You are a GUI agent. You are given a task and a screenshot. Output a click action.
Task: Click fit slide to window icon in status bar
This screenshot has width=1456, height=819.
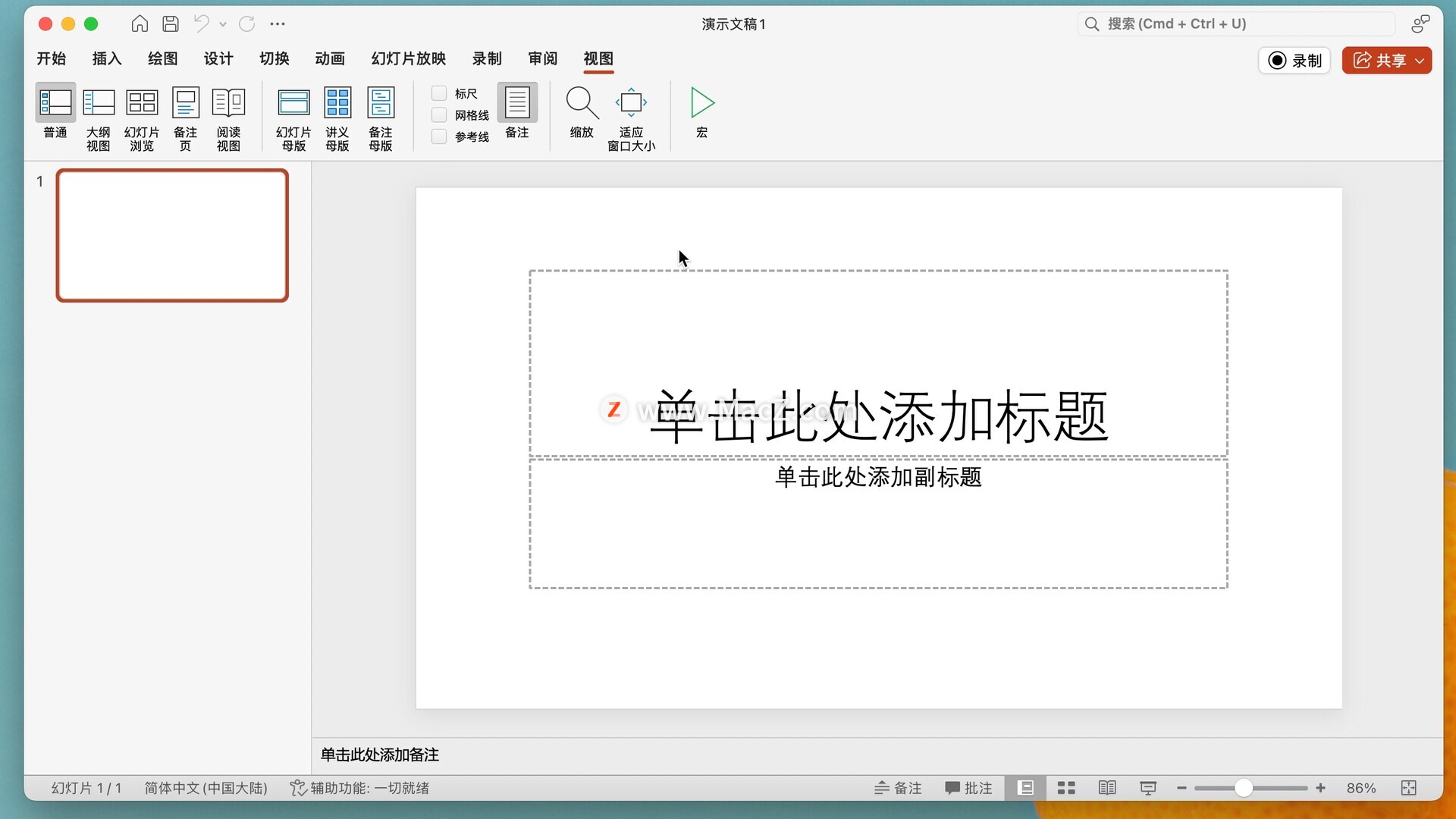[x=1409, y=789]
